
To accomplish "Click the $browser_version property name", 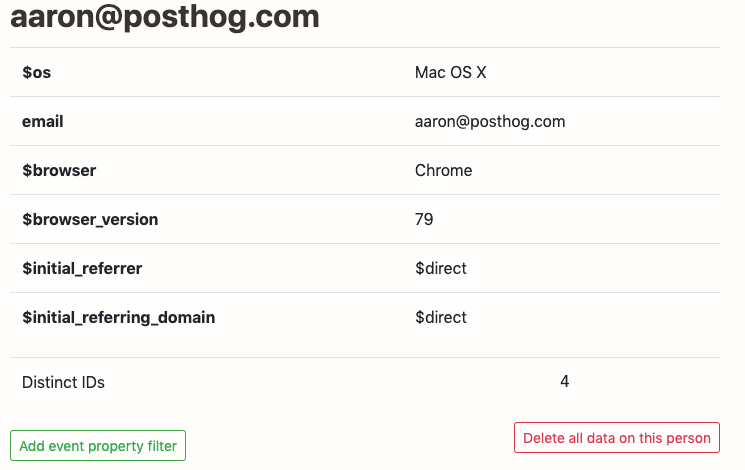I will point(90,219).
